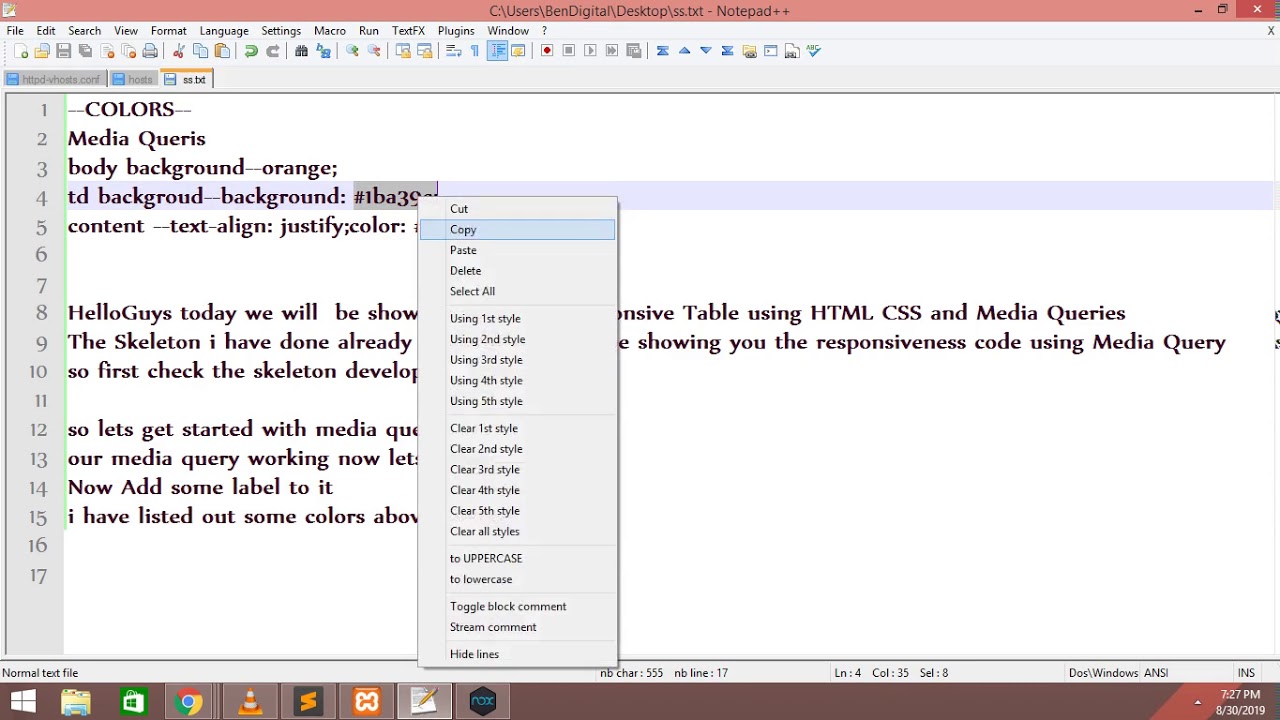Click the New file toolbar icon
The width and height of the screenshot is (1280, 720).
[x=21, y=51]
